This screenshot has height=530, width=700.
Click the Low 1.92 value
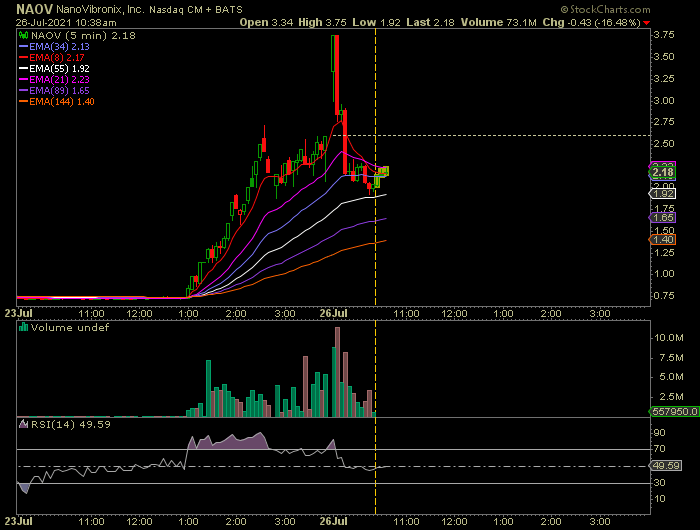(x=376, y=22)
